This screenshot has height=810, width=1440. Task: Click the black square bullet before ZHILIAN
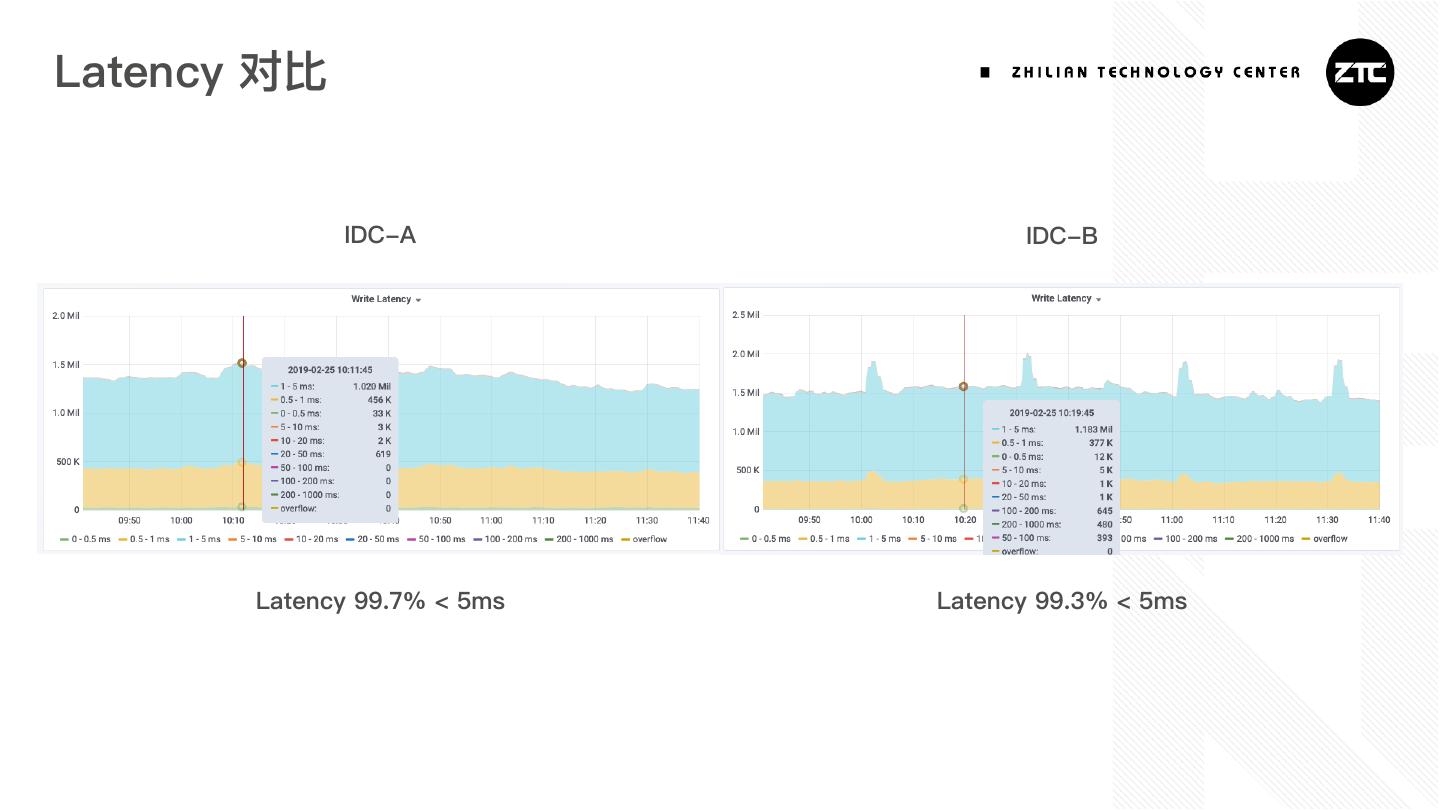[x=985, y=72]
